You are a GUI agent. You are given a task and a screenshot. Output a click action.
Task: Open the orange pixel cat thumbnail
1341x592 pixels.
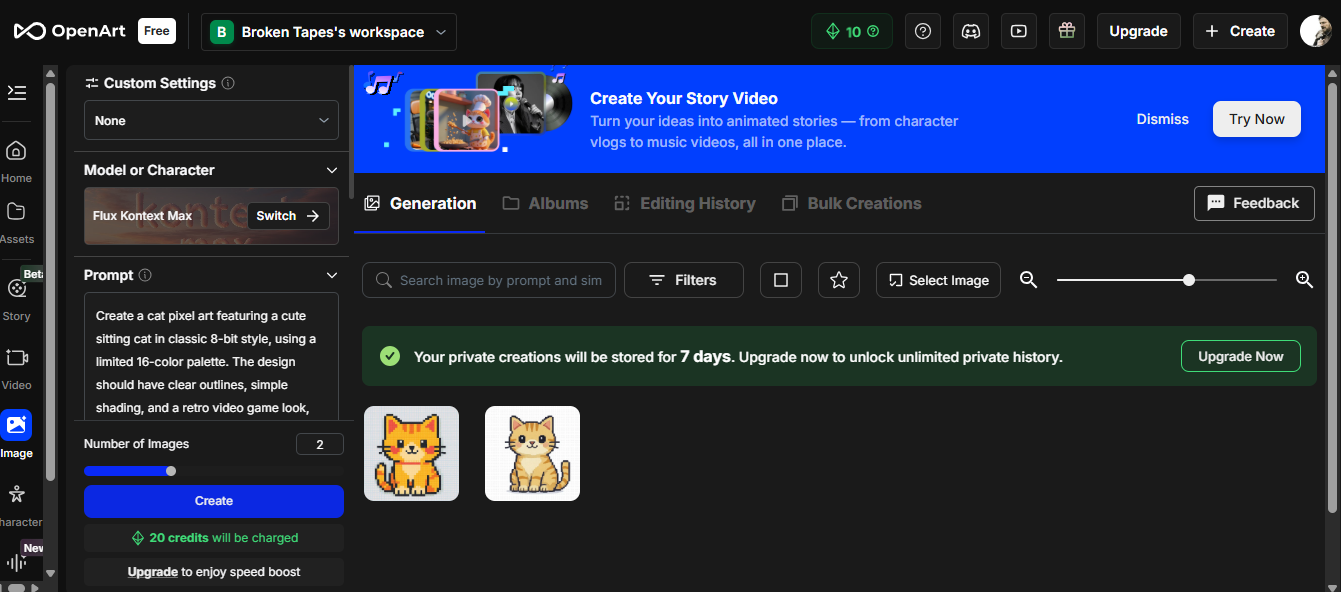411,453
